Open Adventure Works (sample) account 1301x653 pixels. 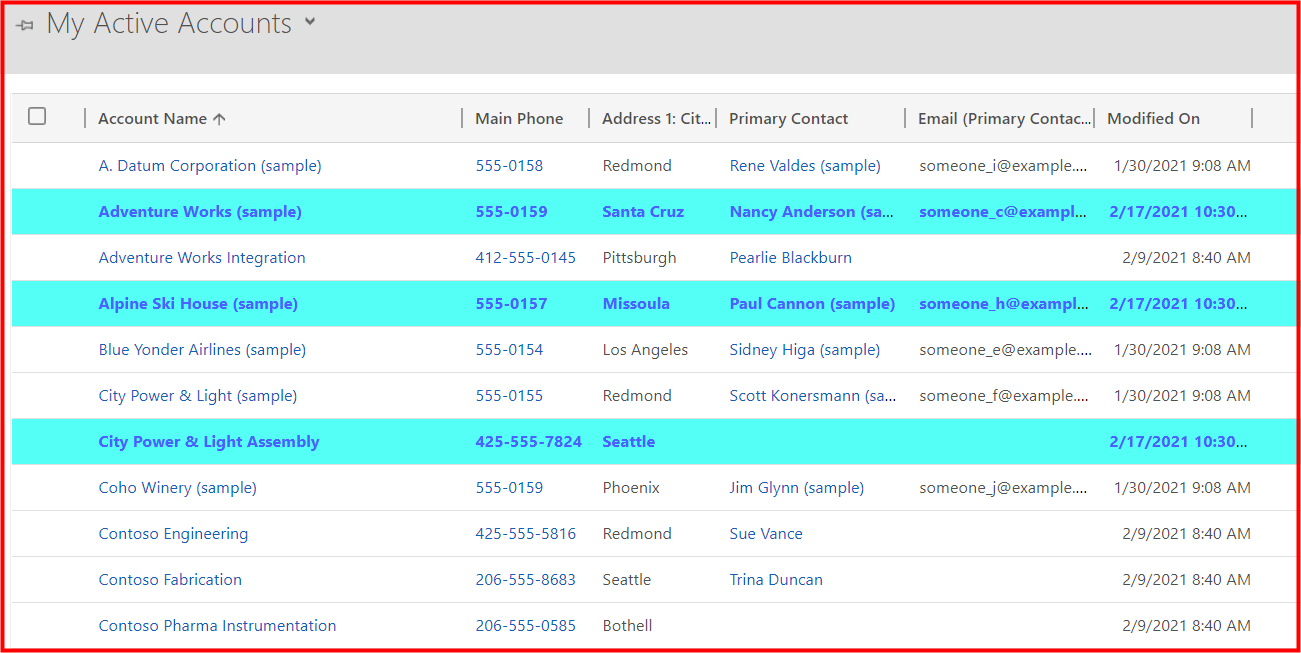pos(200,212)
